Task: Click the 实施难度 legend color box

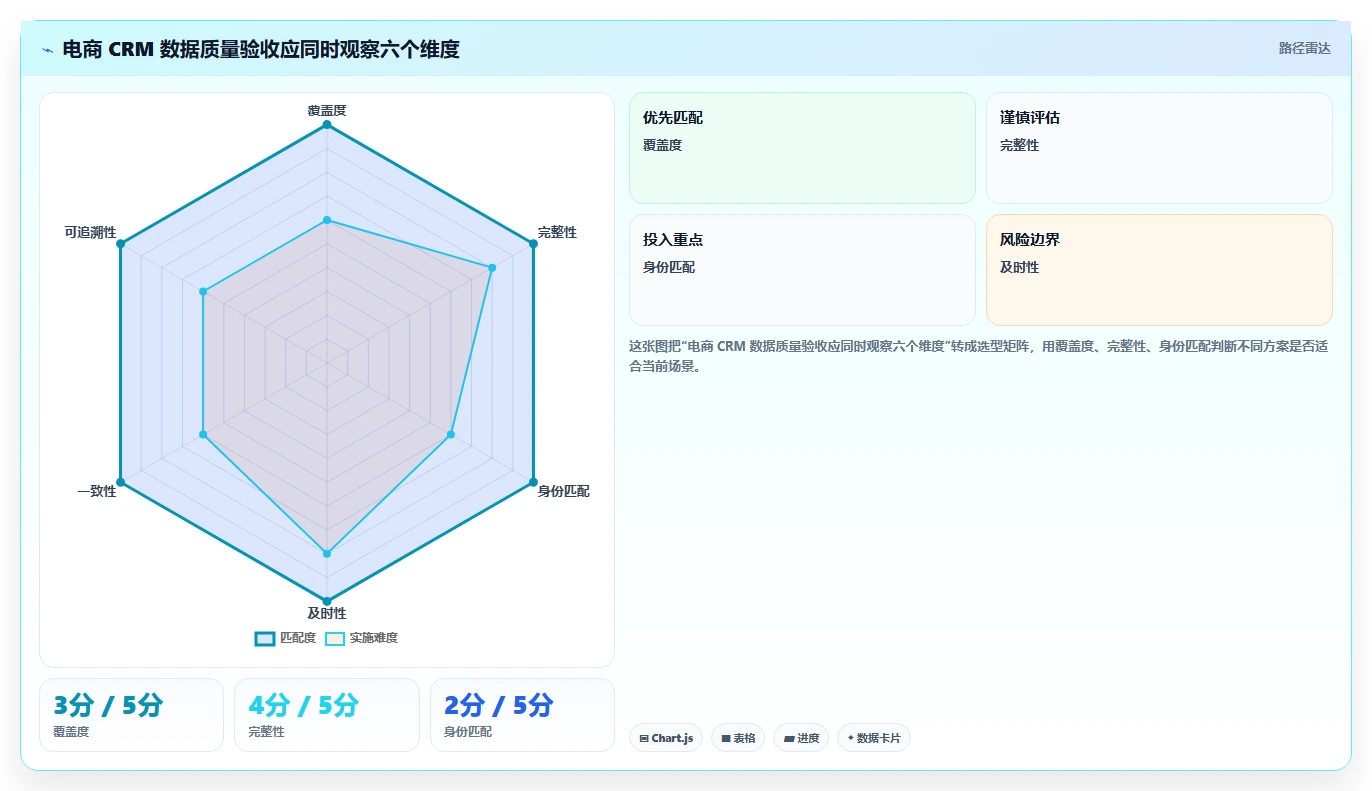Action: [335, 639]
